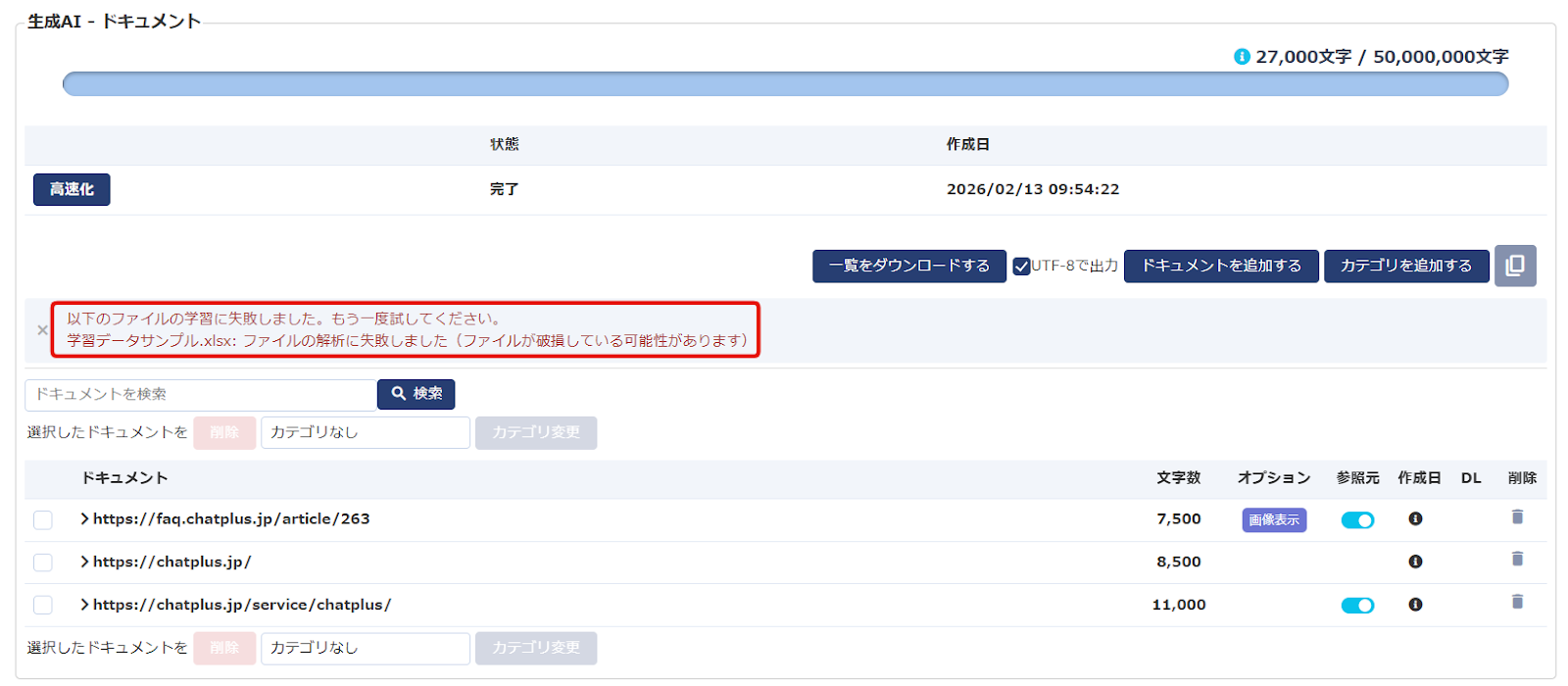Expand the faq.chatplus.jp/article/263 row
Screen dimensions: 1568x686
(x=85, y=519)
